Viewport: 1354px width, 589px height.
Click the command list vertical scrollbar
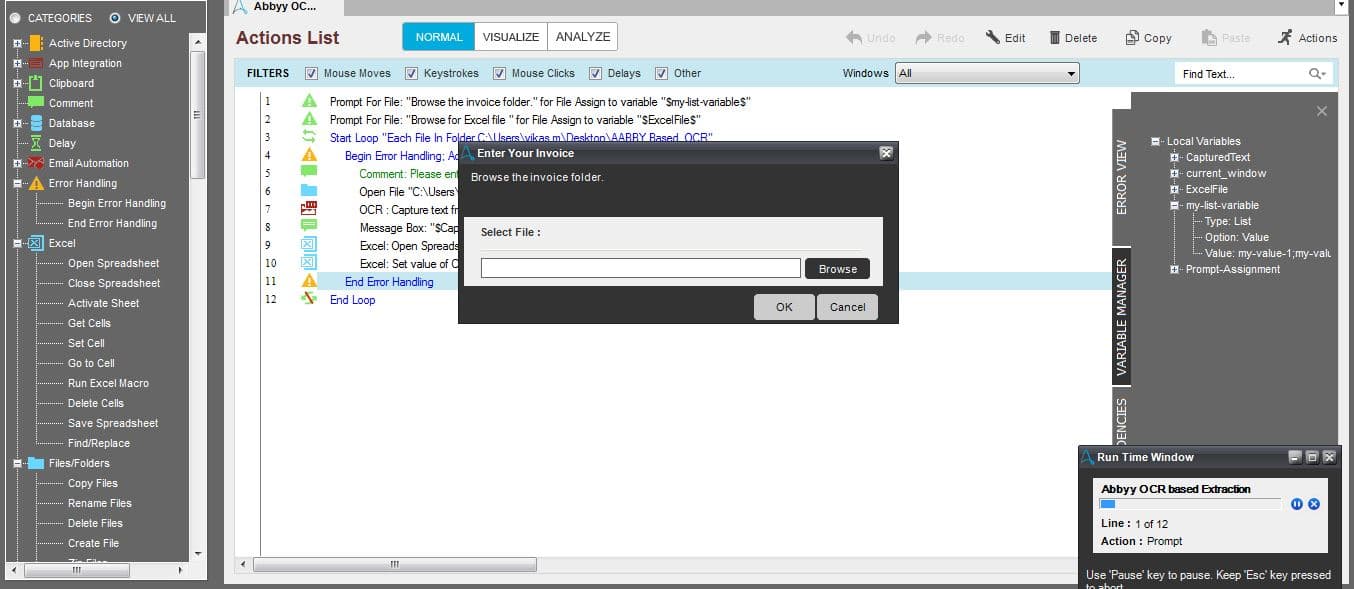(197, 114)
